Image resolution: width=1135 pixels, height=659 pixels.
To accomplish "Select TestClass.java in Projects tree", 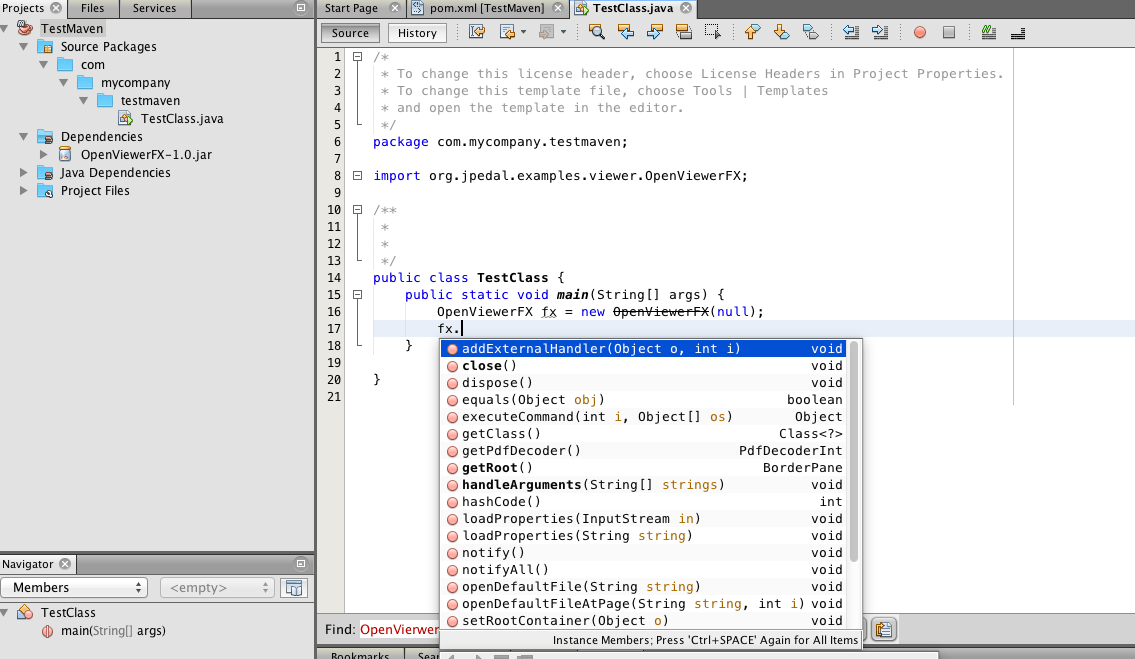I will (x=181, y=119).
